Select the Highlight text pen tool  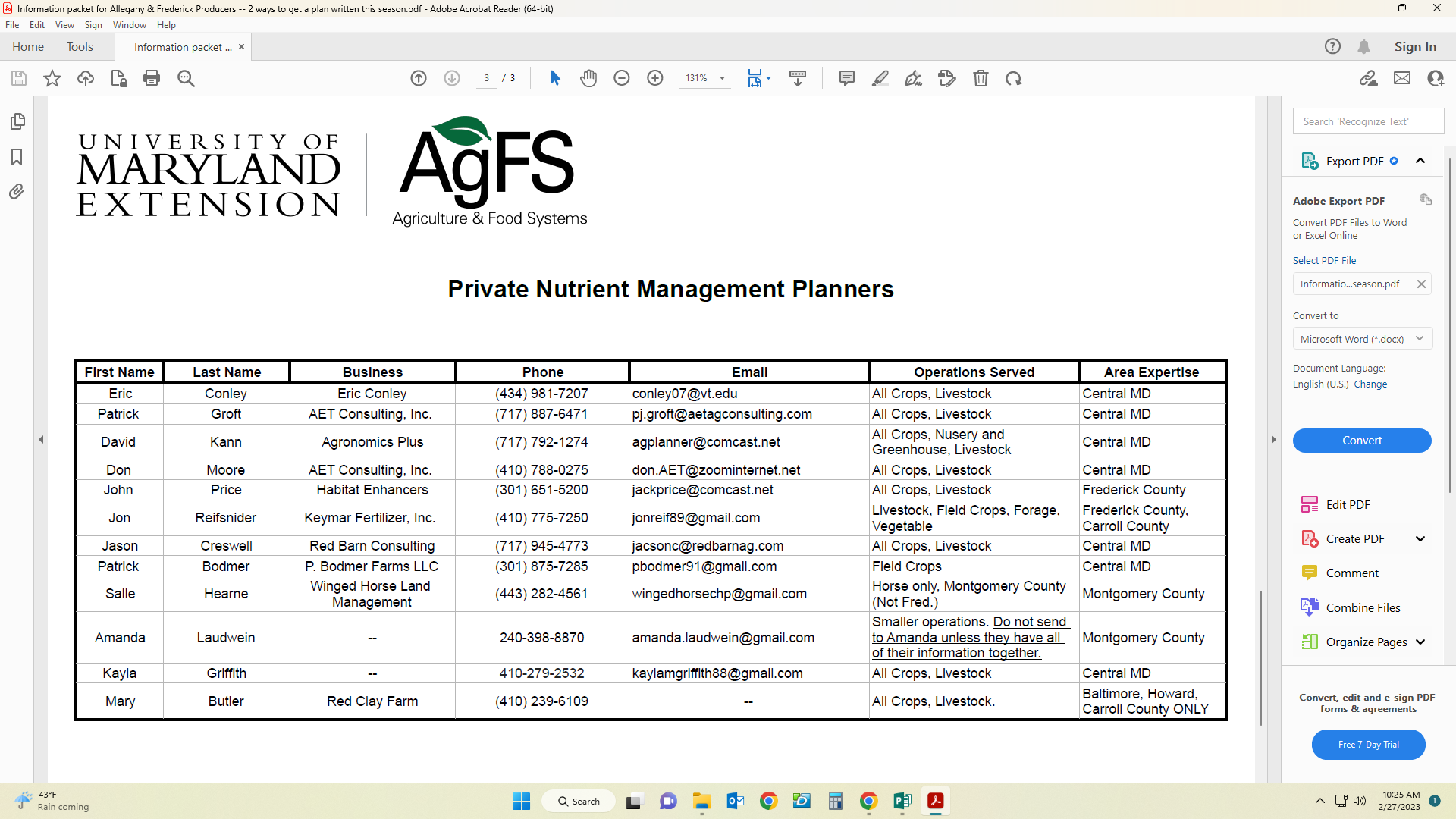pos(880,78)
